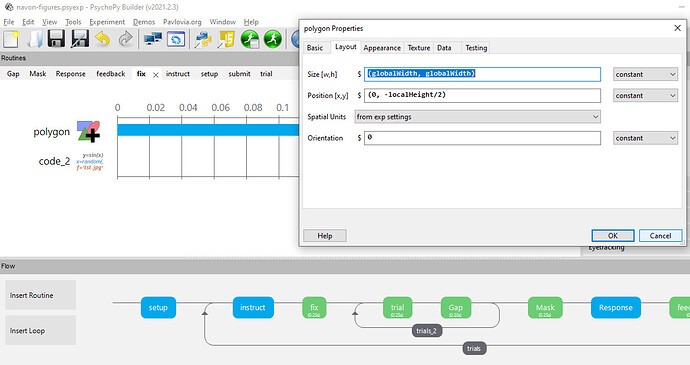Click the Open file toolbar icon

[x=34, y=39]
